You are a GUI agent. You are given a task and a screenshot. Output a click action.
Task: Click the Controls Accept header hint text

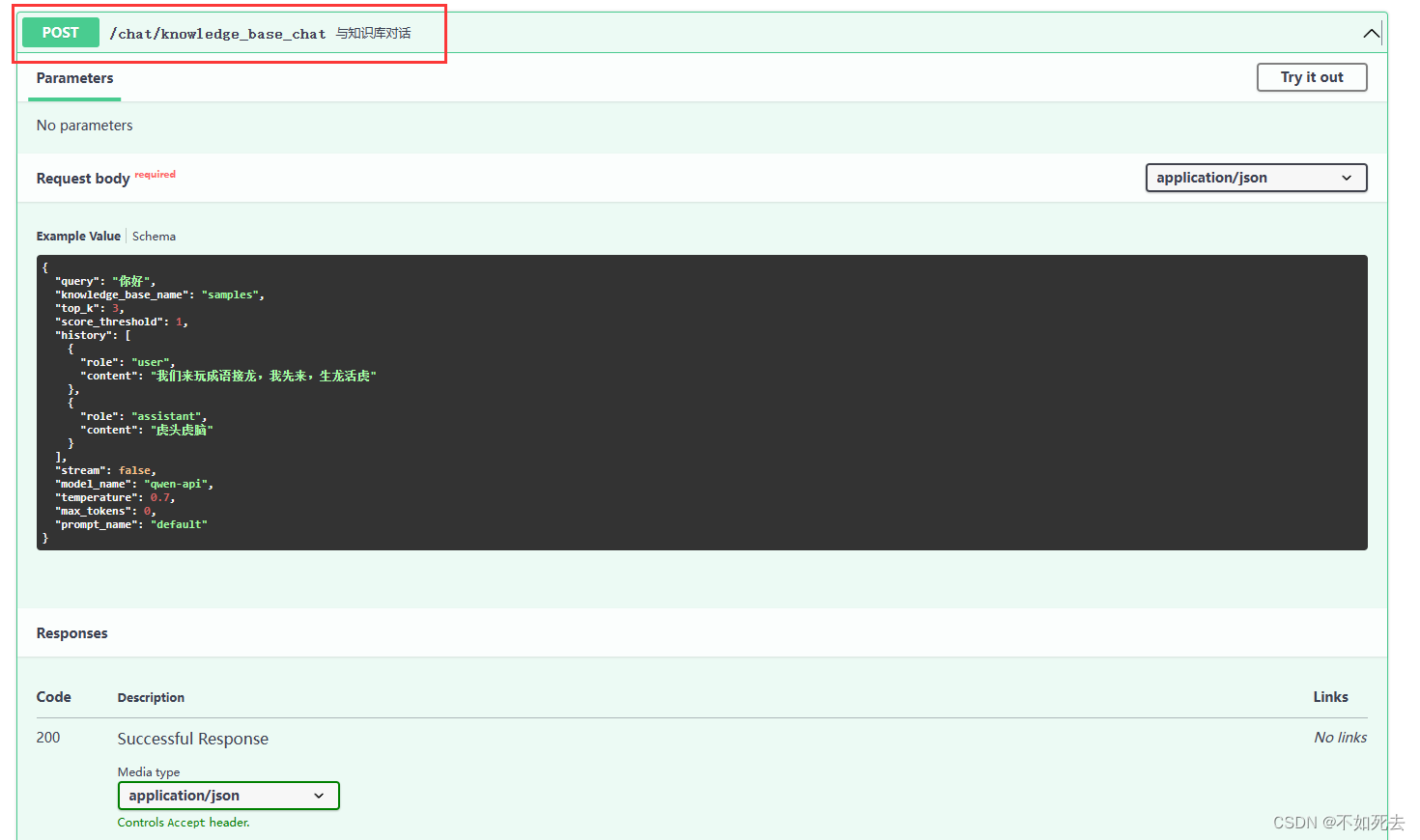184,822
